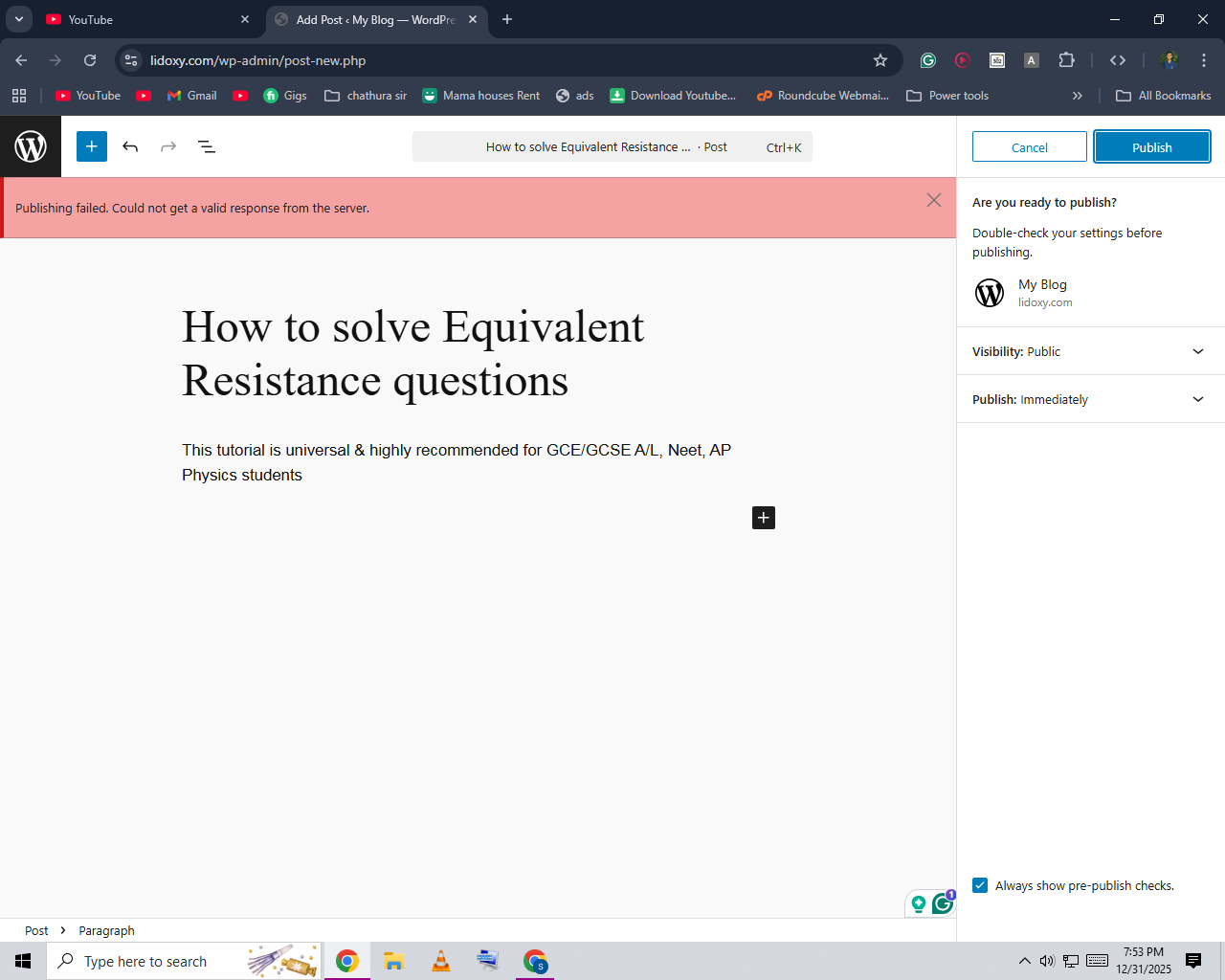Open the Chrome profile avatar
This screenshot has width=1225, height=980.
(x=1169, y=60)
